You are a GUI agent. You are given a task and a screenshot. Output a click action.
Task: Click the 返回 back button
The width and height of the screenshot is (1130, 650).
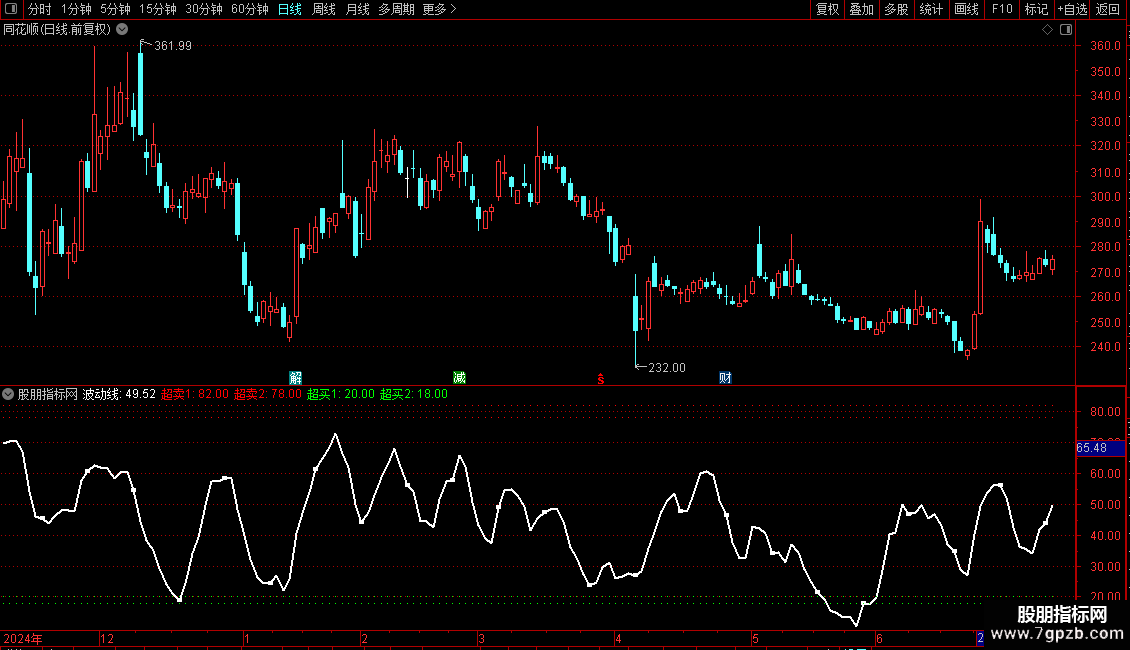tap(1108, 9)
